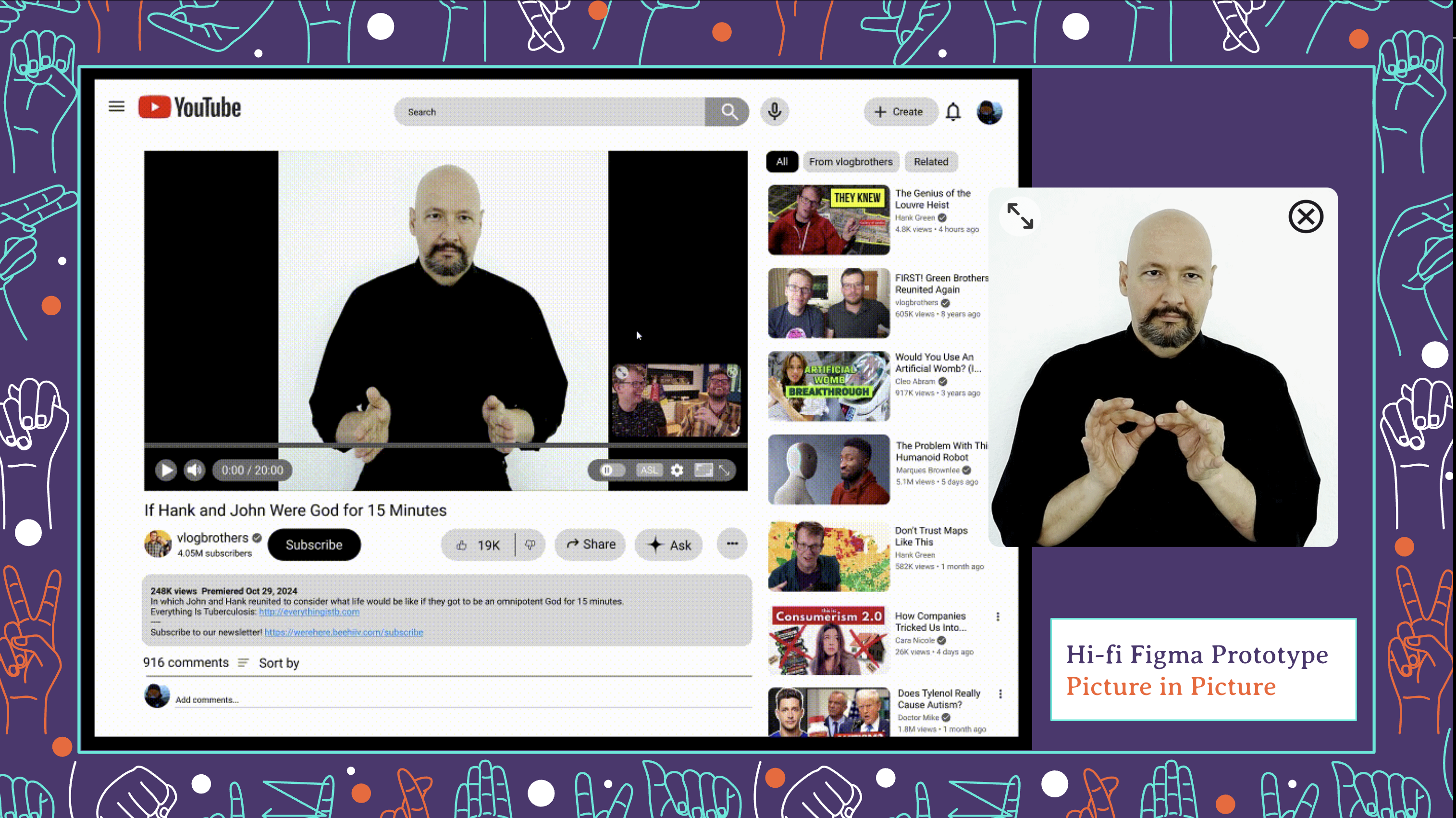Select the All filter chip
This screenshot has width=1456, height=818.
tap(782, 161)
